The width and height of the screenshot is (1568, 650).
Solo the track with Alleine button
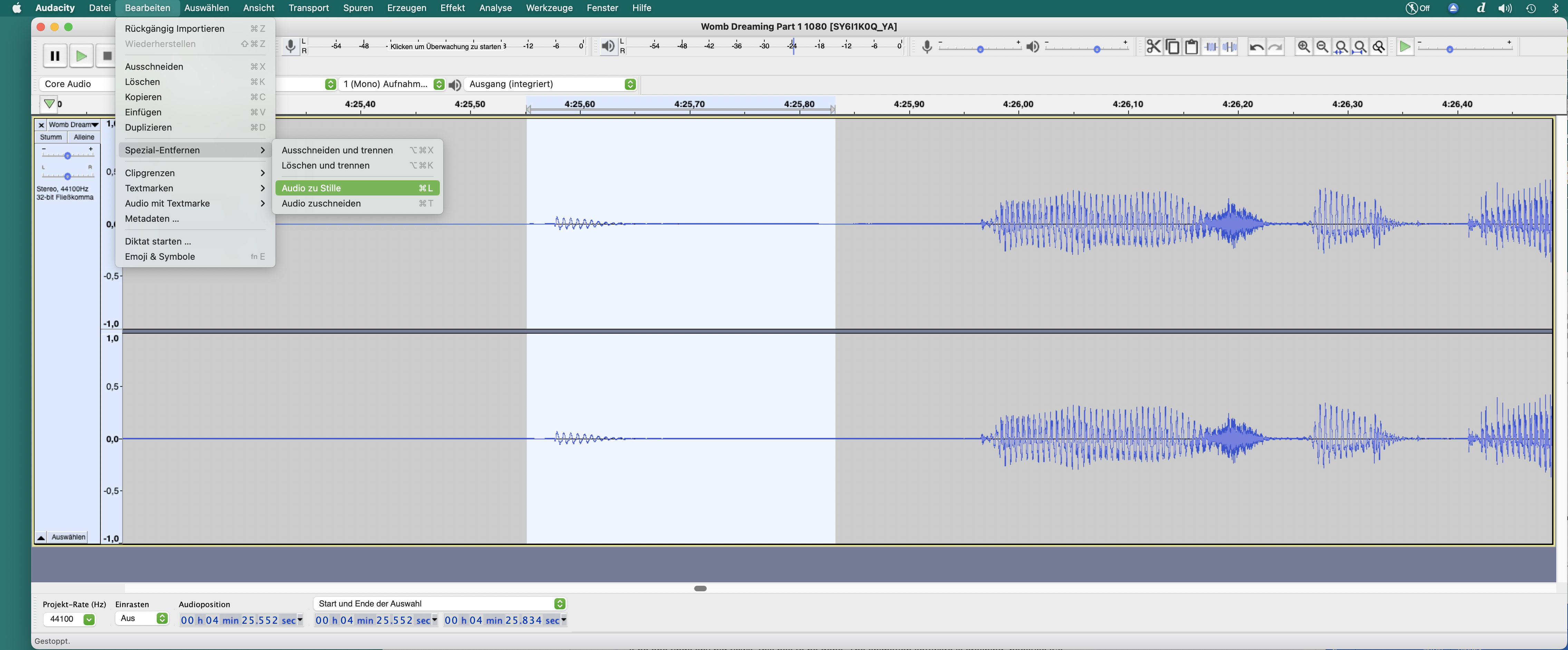tap(84, 137)
